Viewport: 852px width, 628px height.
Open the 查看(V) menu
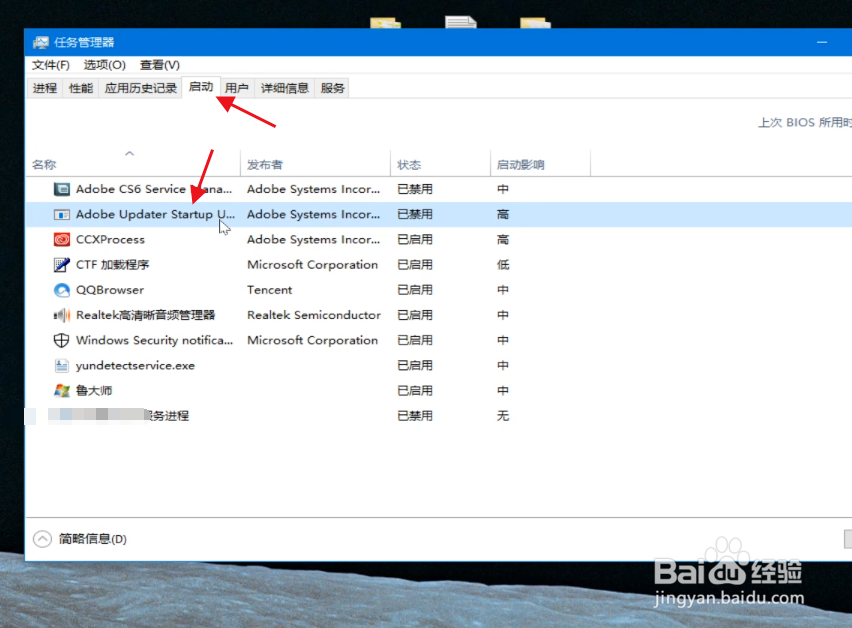coord(160,65)
